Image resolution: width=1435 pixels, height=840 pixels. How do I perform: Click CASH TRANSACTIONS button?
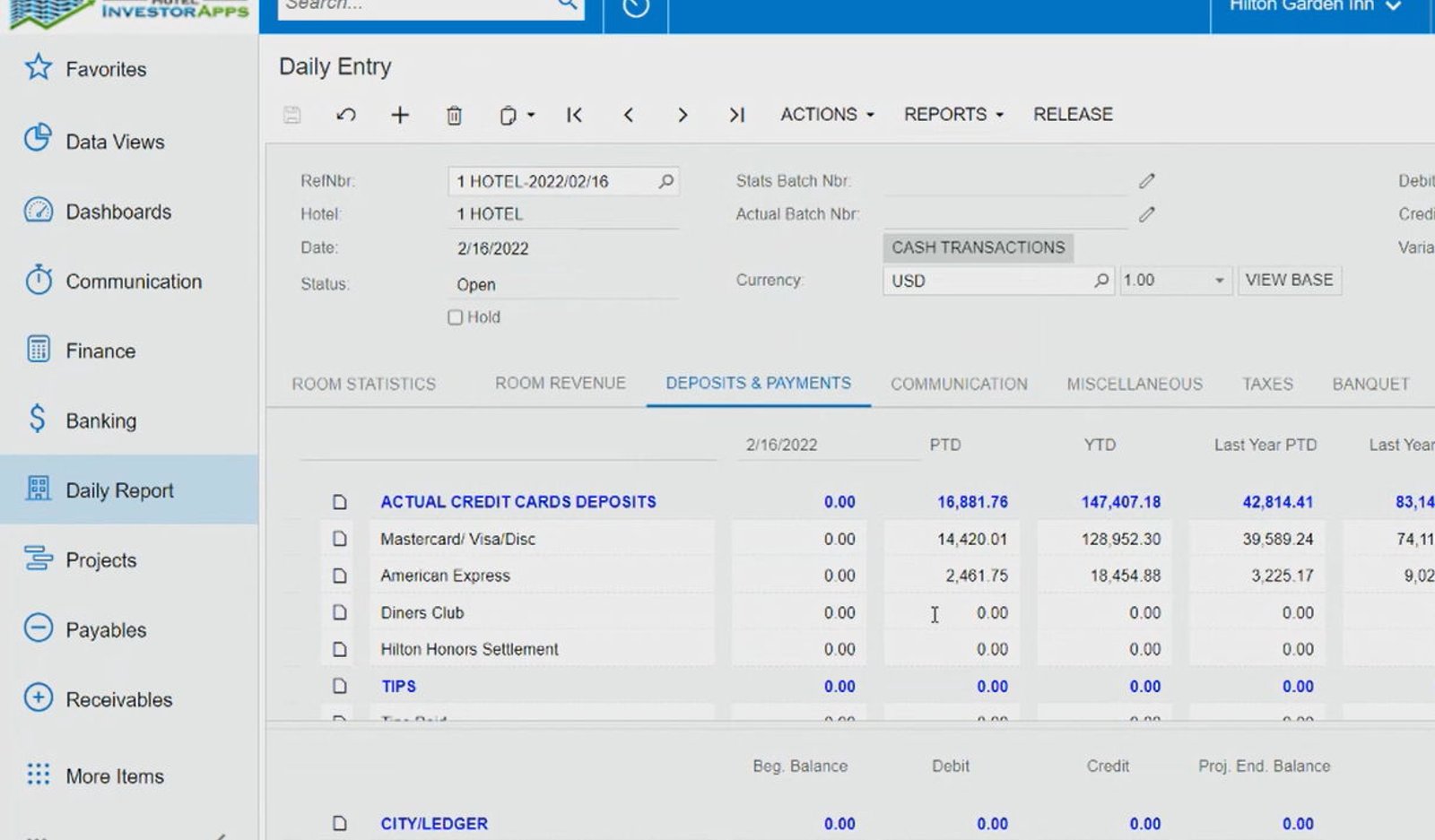(x=978, y=247)
